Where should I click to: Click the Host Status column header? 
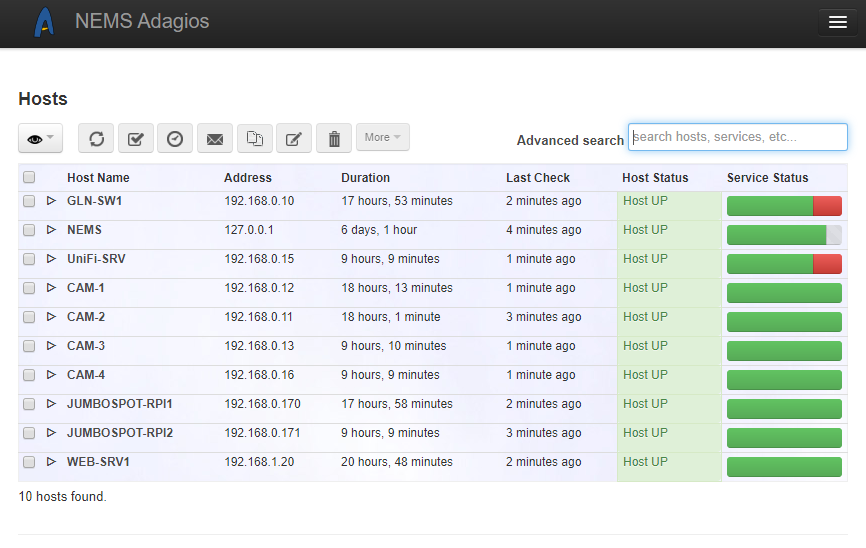655,177
